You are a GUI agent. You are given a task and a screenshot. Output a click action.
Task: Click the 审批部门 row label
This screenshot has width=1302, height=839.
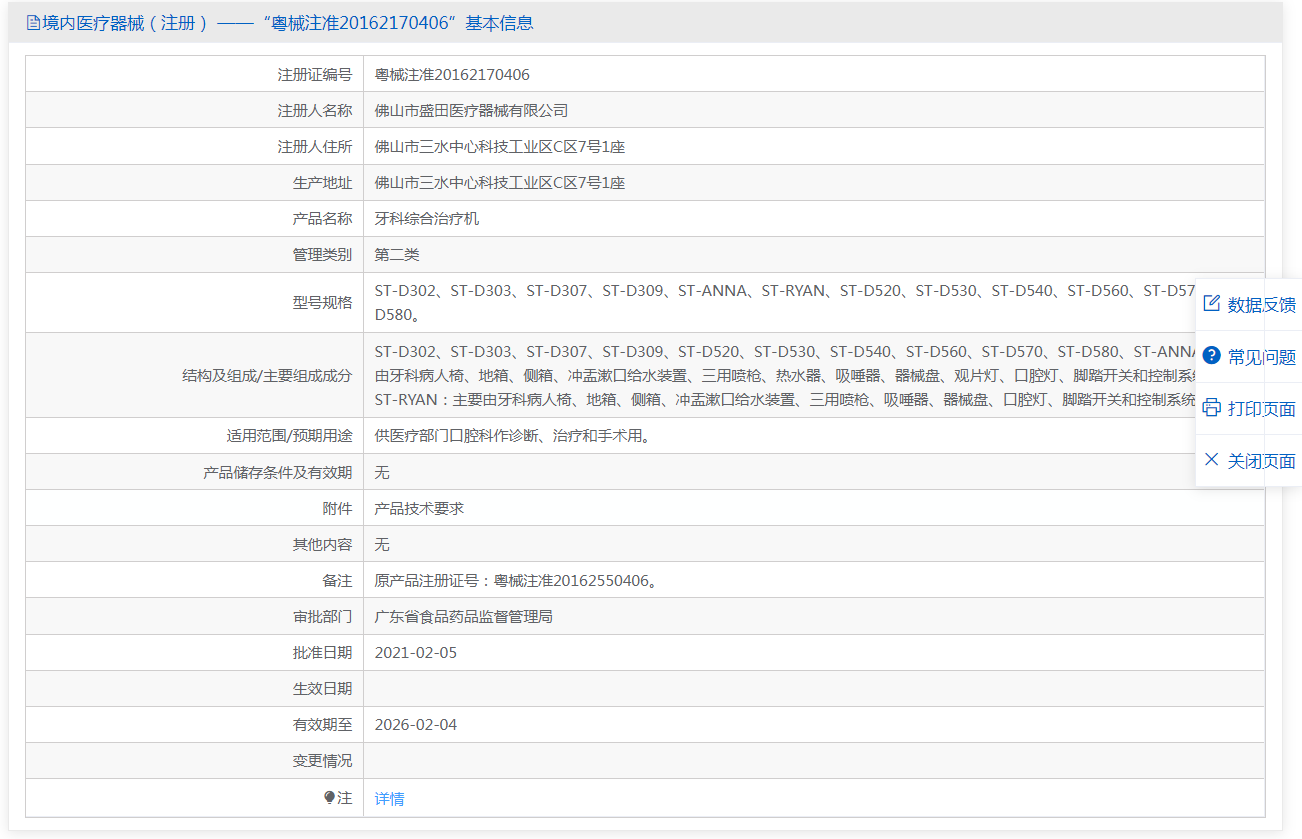[x=322, y=616]
